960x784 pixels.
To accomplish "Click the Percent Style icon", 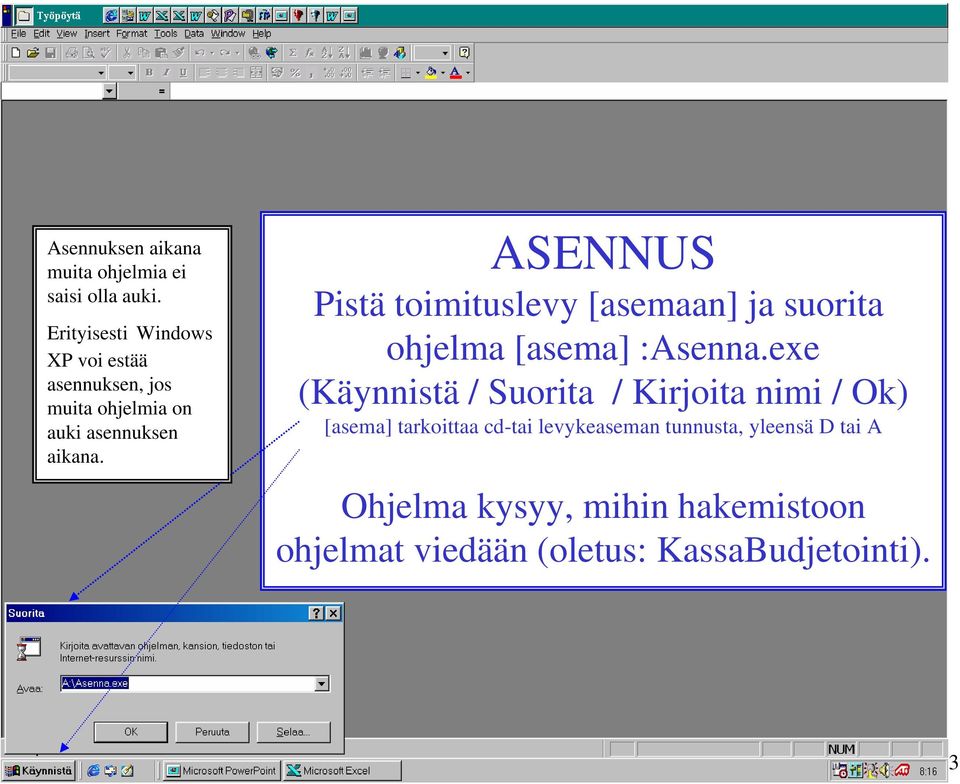I will pyautogui.click(x=295, y=73).
